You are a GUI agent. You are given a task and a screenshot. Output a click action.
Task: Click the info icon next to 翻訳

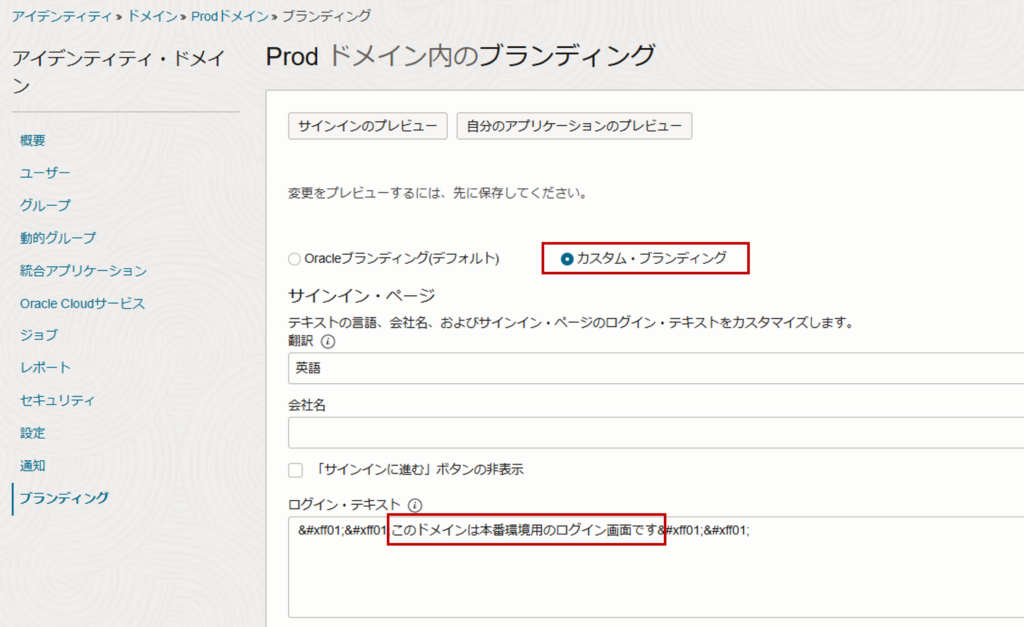(x=328, y=342)
